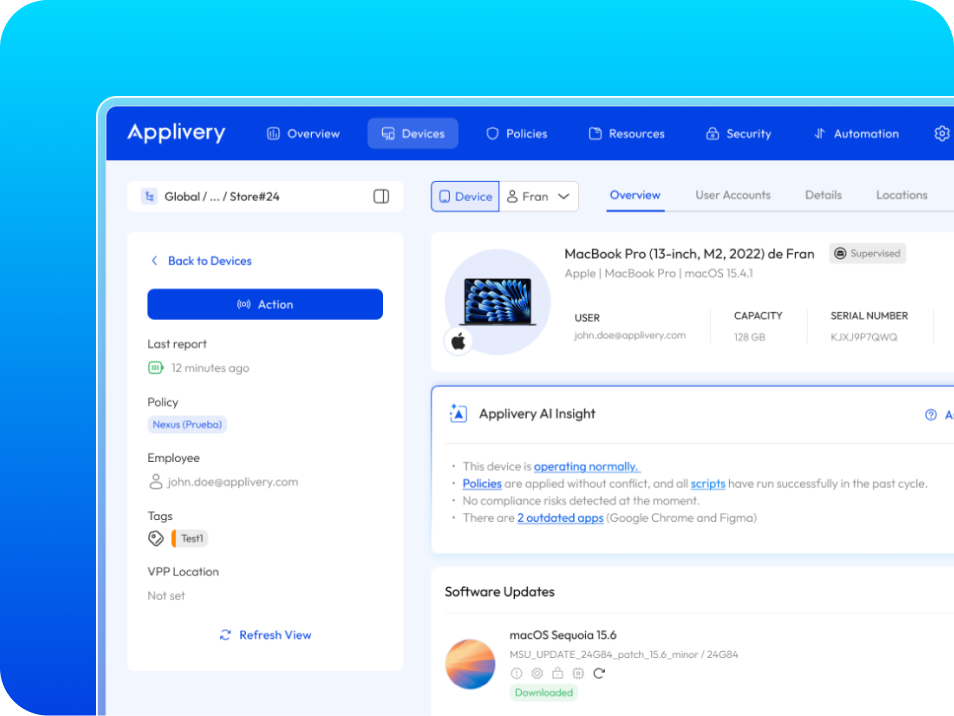Viewport: 954px width, 716px height.
Task: Expand the Fran user dropdown
Action: (x=539, y=197)
